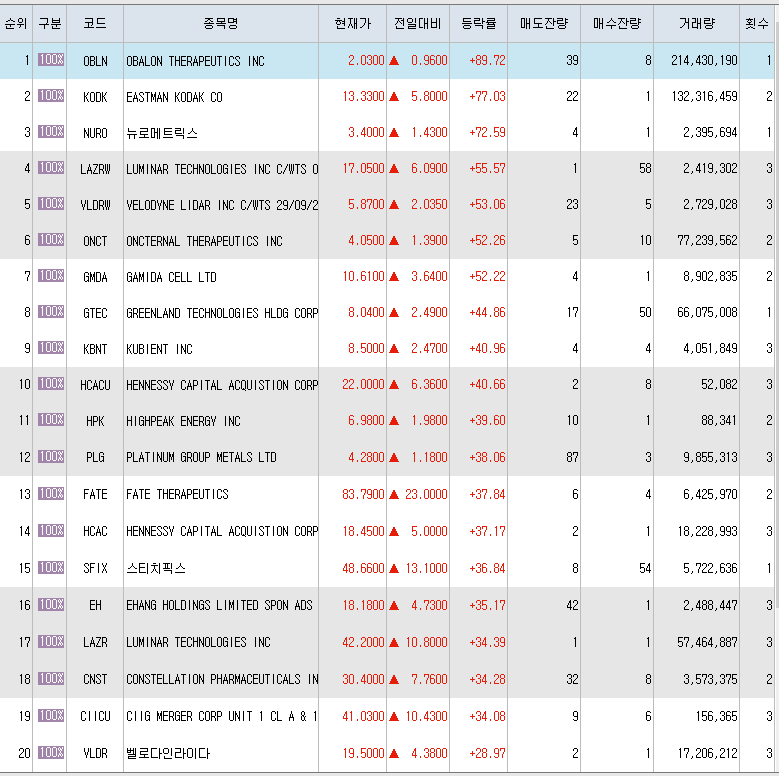Image resolution: width=779 pixels, height=776 pixels.
Task: Sort by 현재가 column header
Action: point(353,23)
